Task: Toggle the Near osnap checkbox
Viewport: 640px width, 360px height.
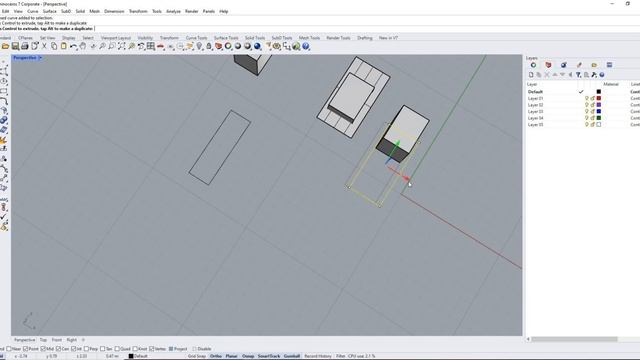Action: [x=9, y=349]
